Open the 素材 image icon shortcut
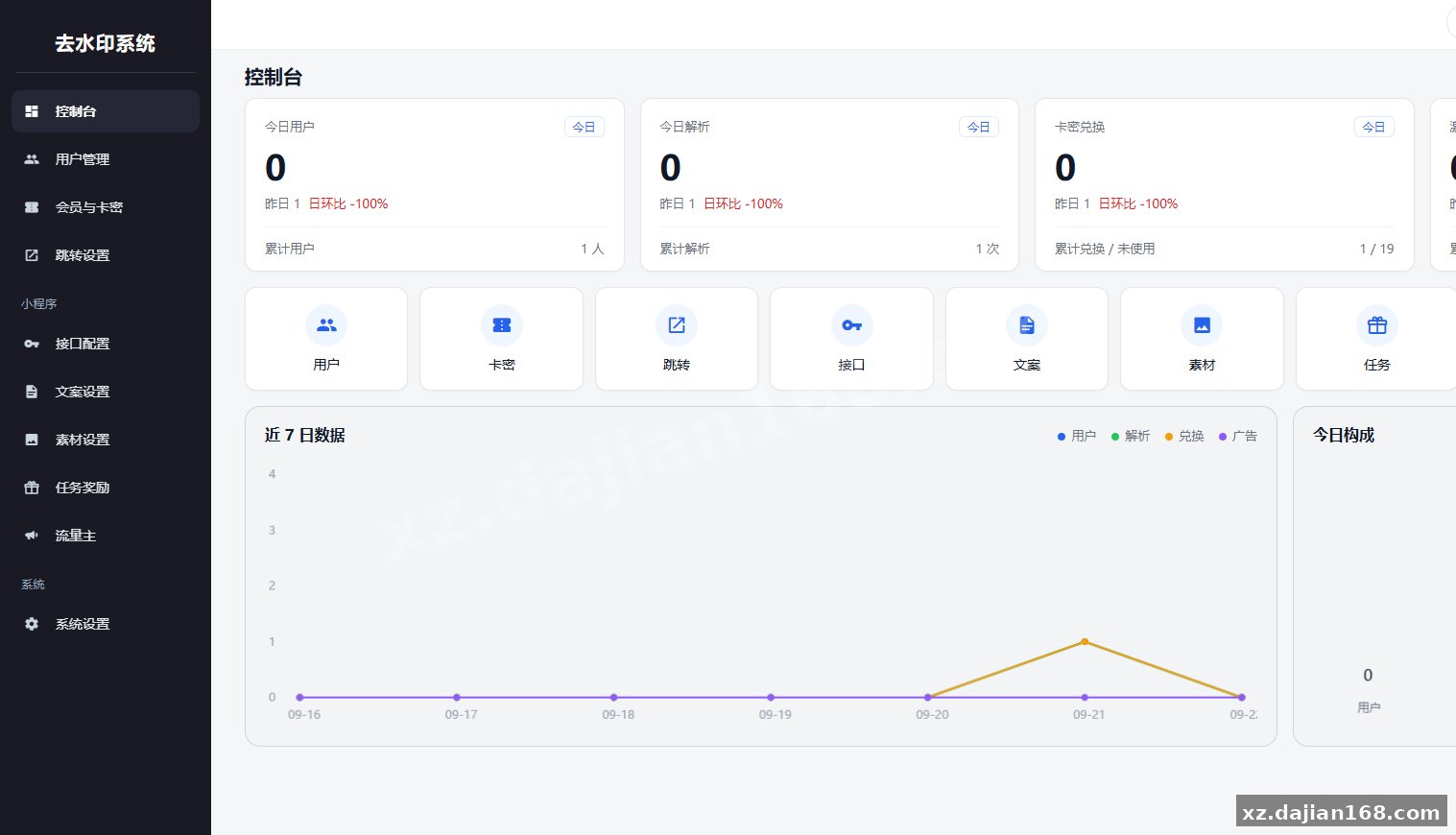Viewport: 1456px width, 835px height. click(1202, 339)
